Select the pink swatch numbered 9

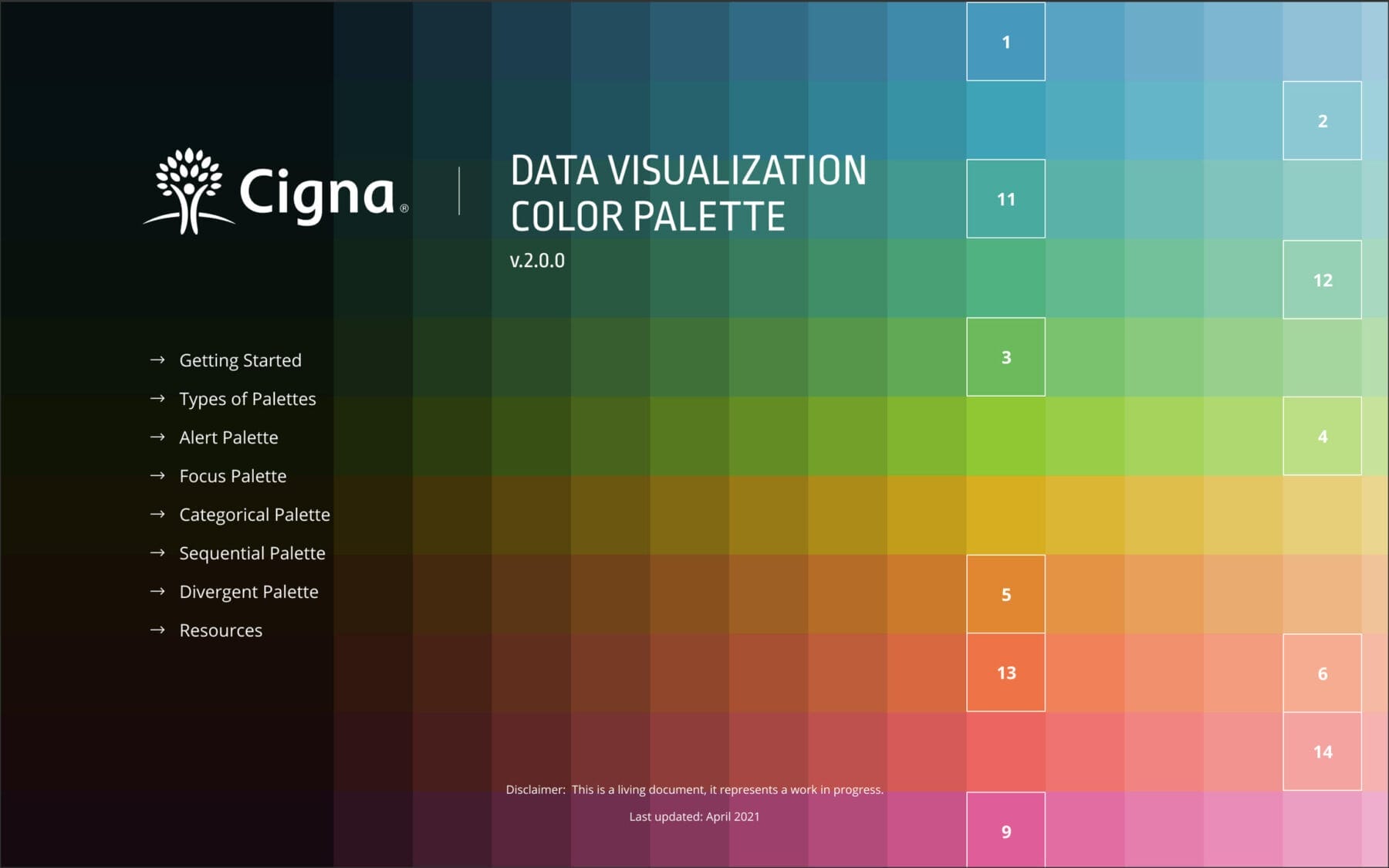(1005, 830)
